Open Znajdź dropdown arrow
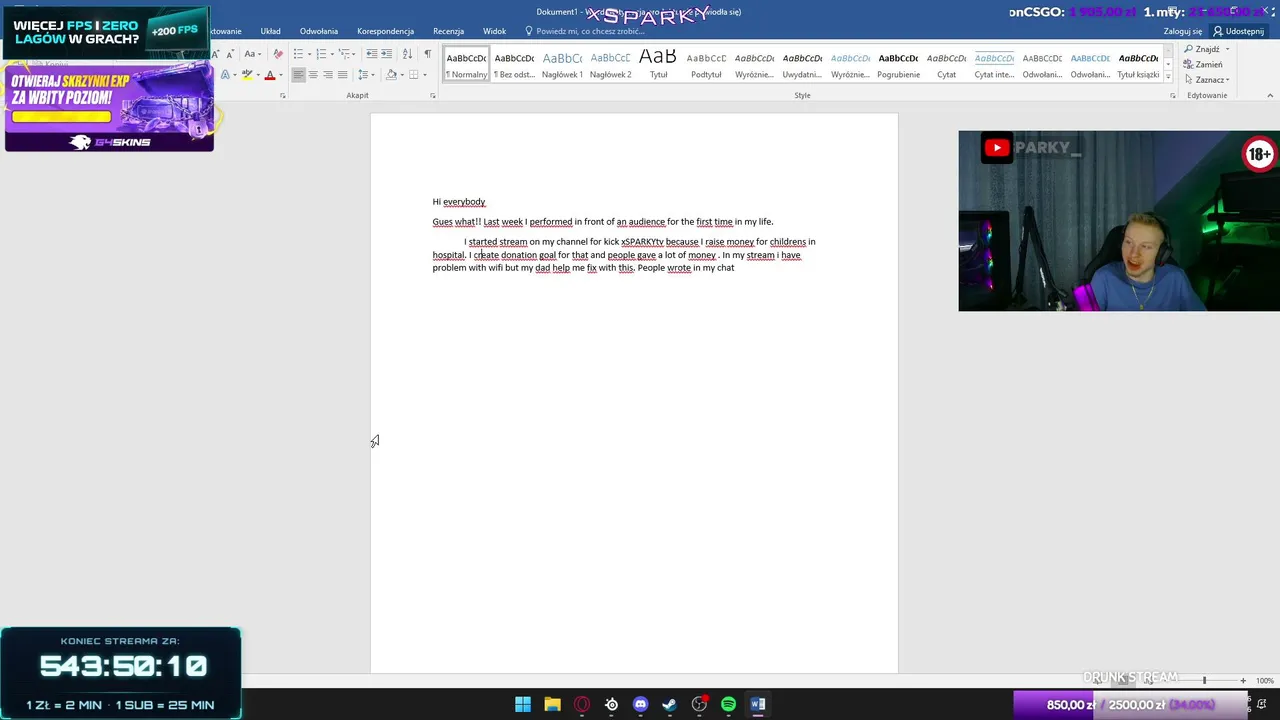The height and width of the screenshot is (720, 1280). coord(1227,49)
